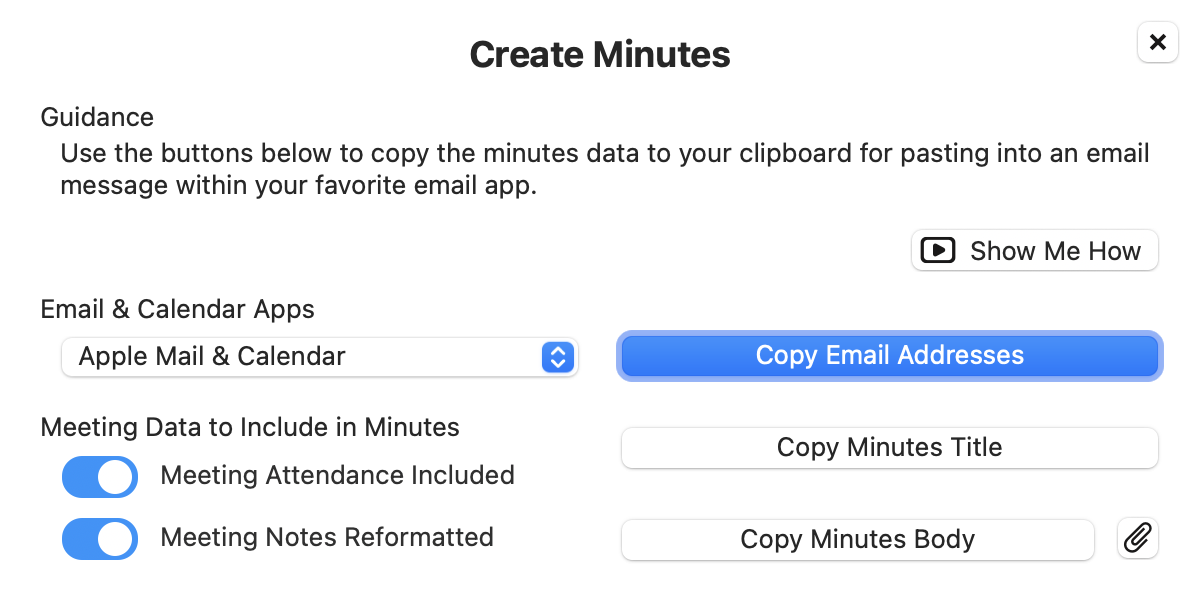Screen dimensions: 1200x602
Task: Click the guidance line starting 'Use the buttons'
Action: coord(605,154)
